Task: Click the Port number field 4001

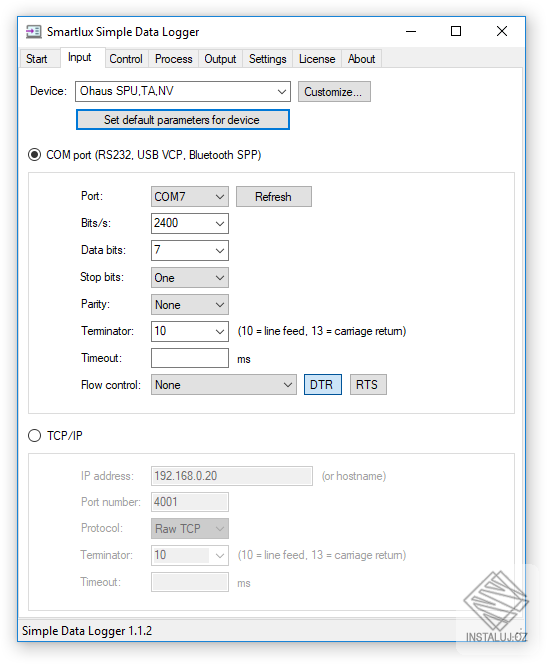Action: coord(190,502)
